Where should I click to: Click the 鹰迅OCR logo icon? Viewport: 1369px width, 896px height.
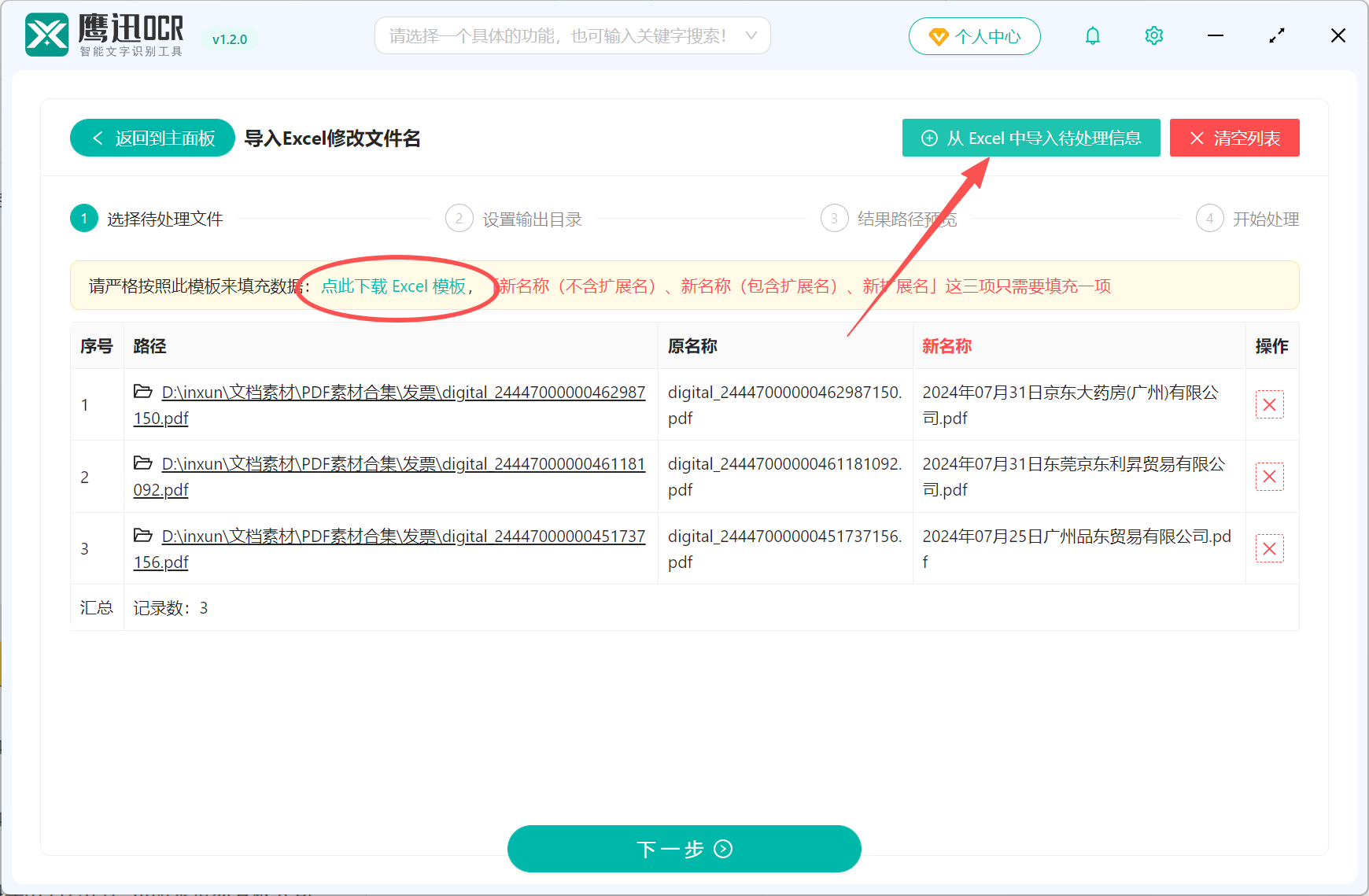(x=46, y=35)
